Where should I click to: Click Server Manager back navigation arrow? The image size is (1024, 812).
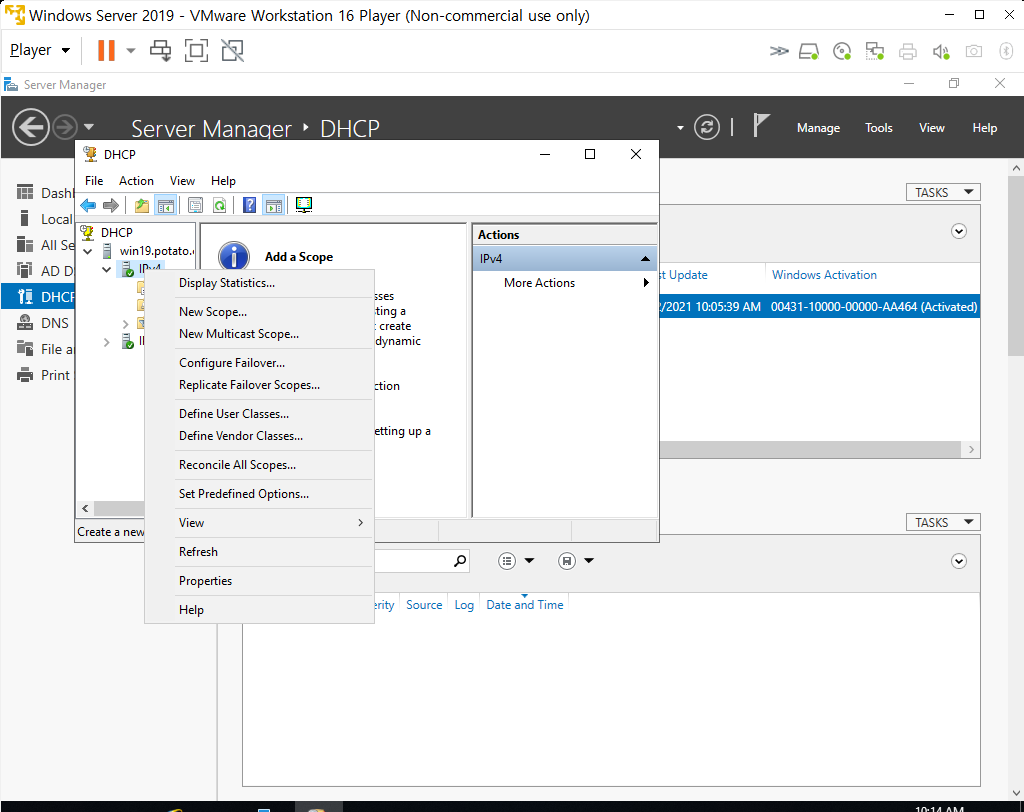(x=31, y=127)
